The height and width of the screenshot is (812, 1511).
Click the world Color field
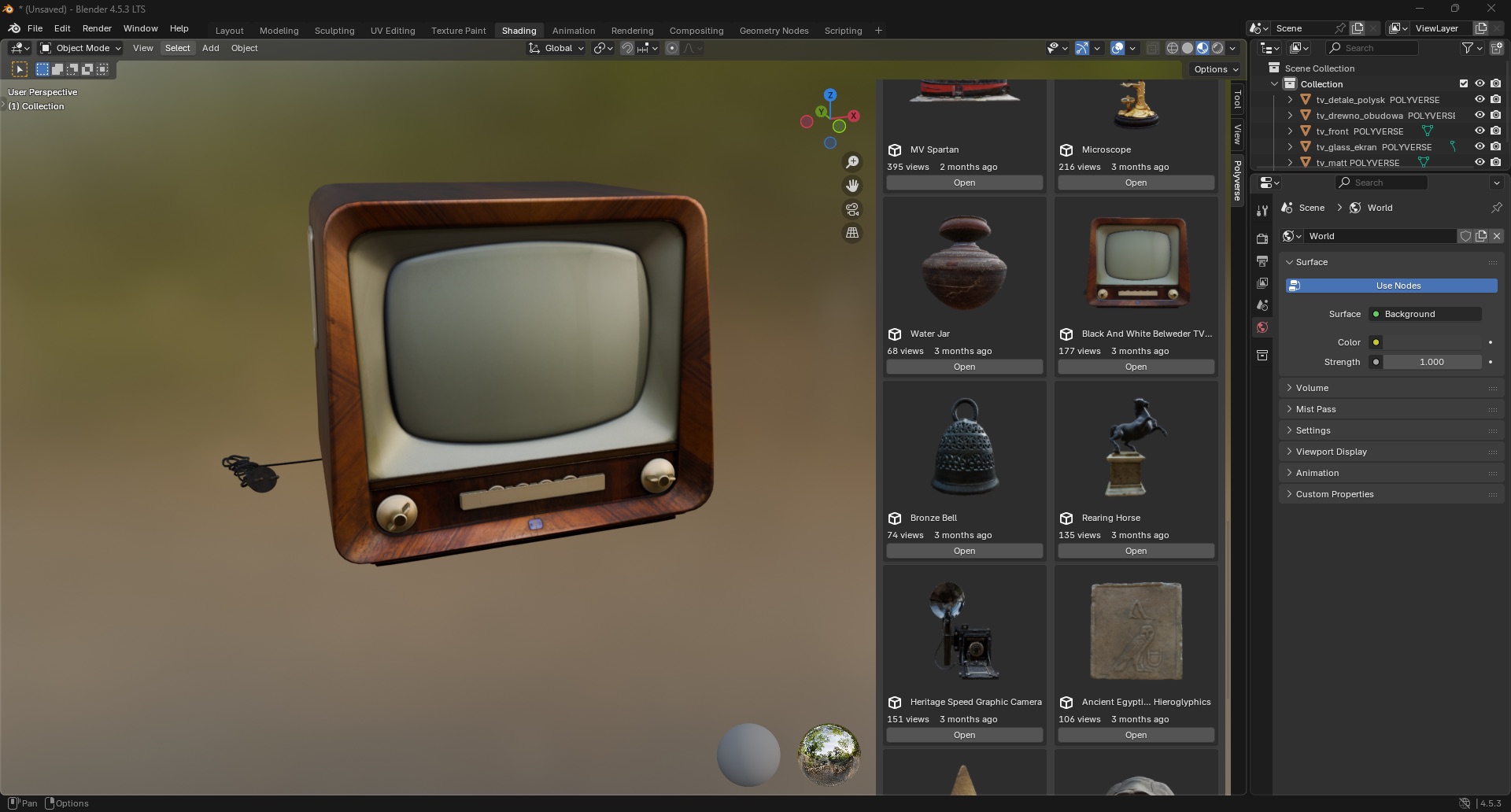(1432, 342)
